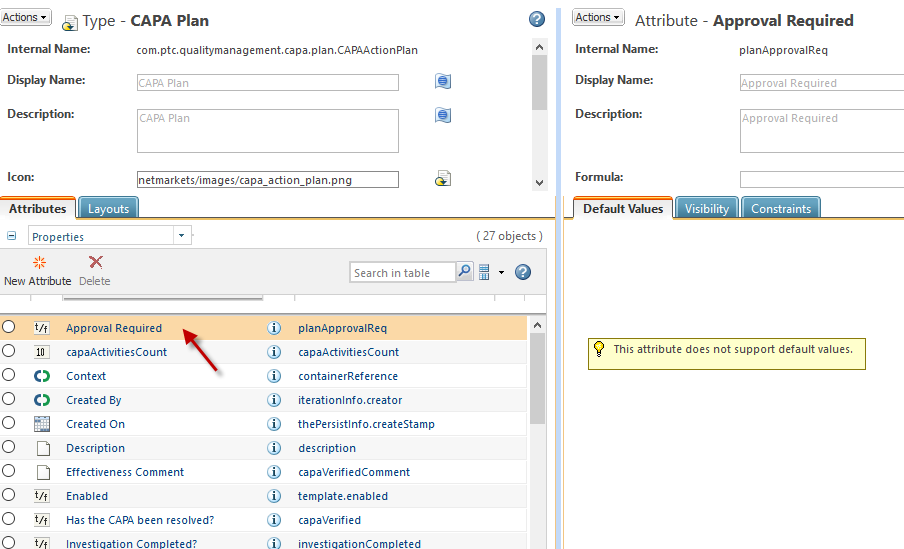The height and width of the screenshot is (549, 904).
Task: Click table view settings icon
Action: point(484,272)
